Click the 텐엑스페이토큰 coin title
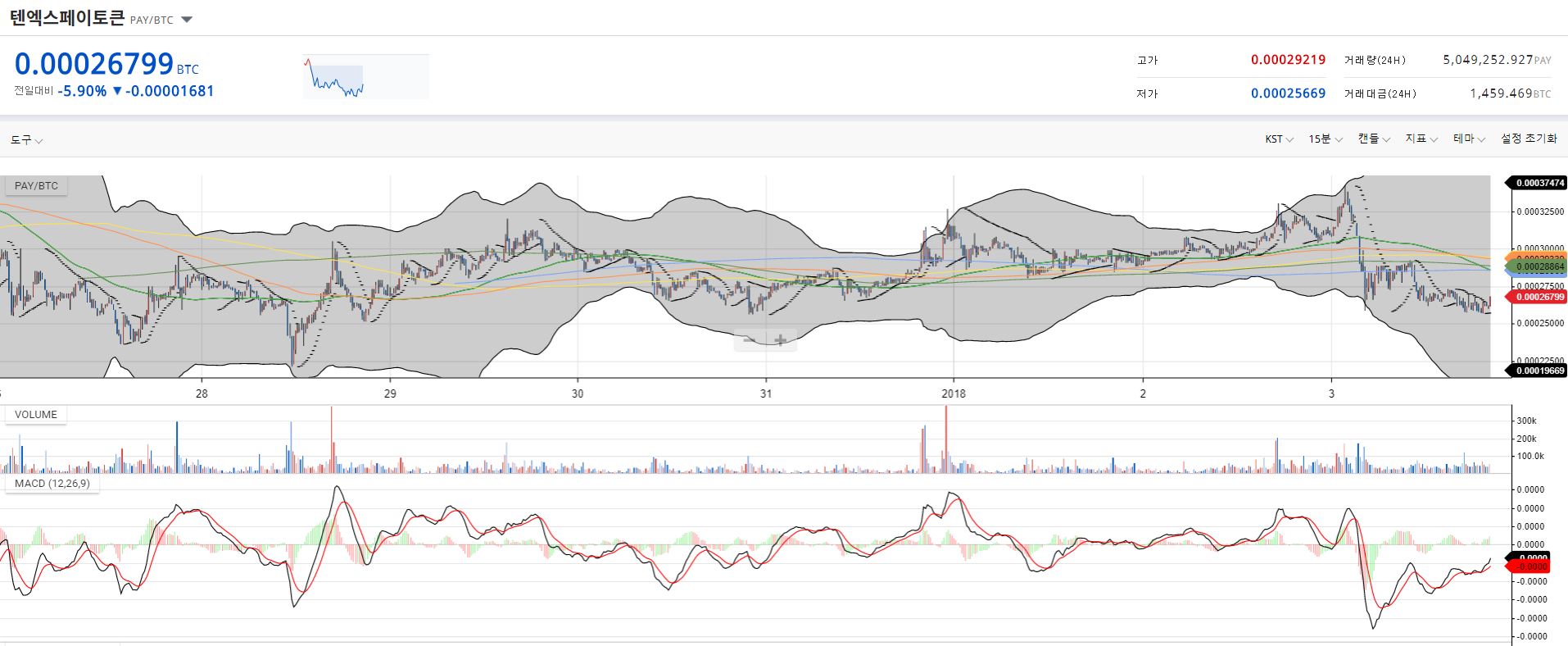This screenshot has width=1568, height=646. (67, 18)
